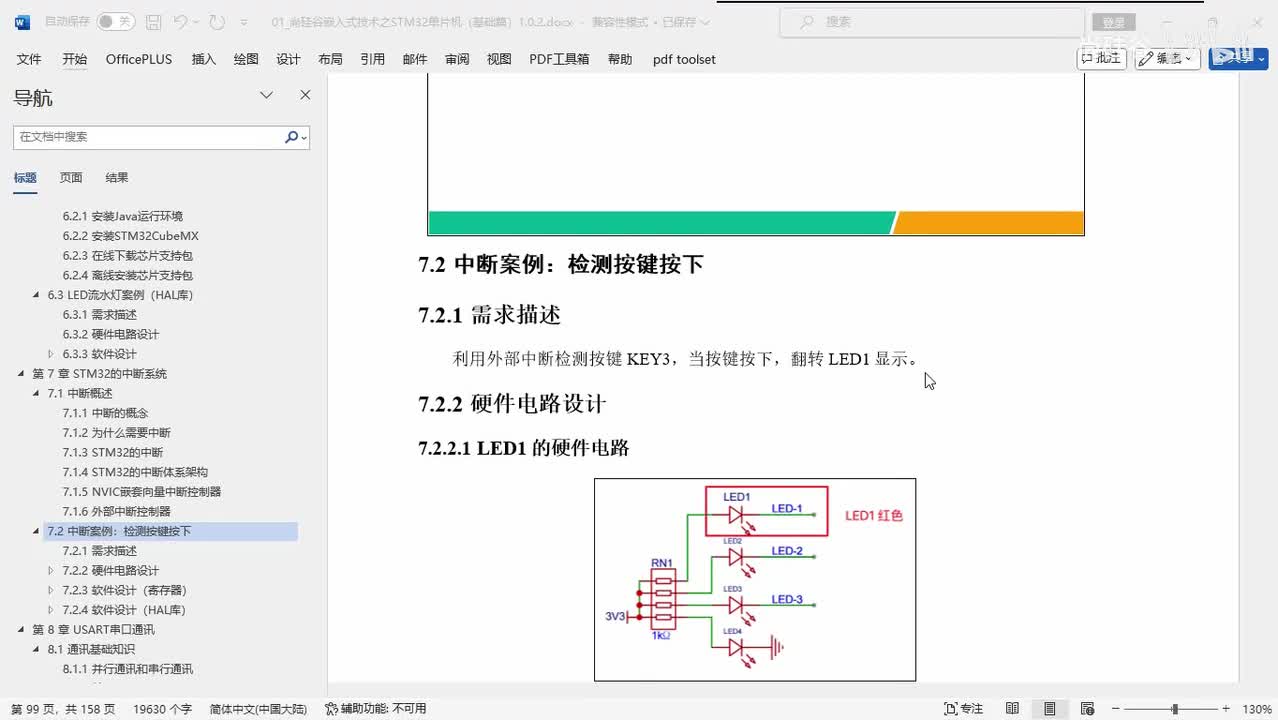Click the Save disk icon

(x=153, y=21)
